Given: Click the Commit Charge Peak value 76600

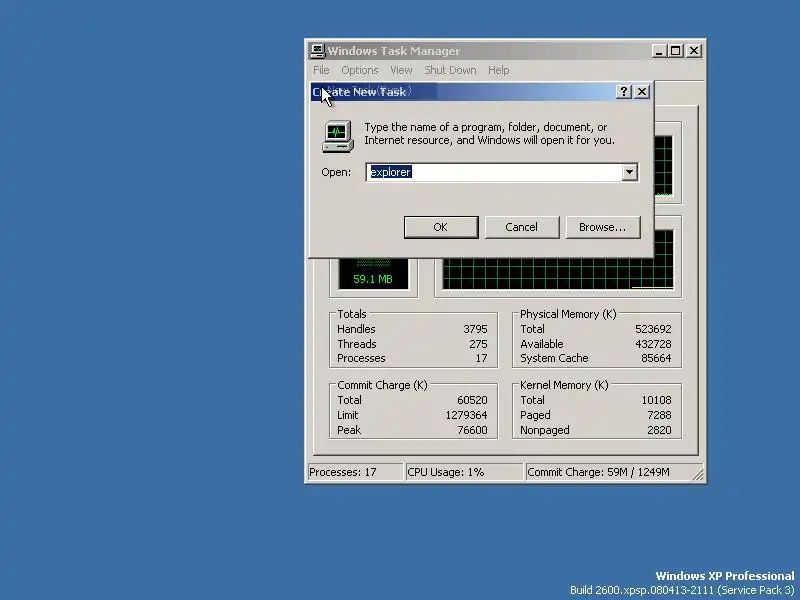Looking at the screenshot, I should point(472,430).
